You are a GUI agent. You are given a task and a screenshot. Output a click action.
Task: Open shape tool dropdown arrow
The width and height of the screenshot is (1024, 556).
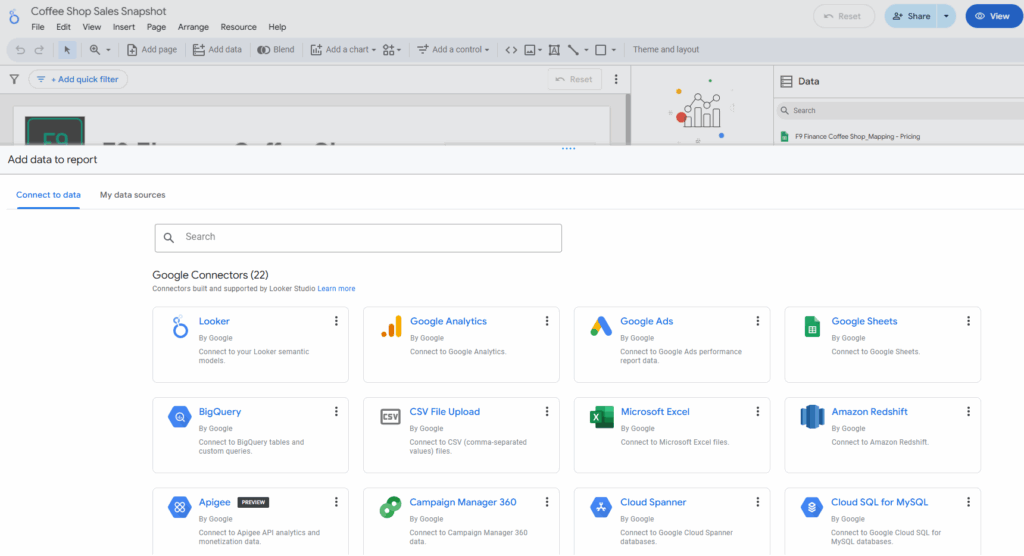point(614,50)
